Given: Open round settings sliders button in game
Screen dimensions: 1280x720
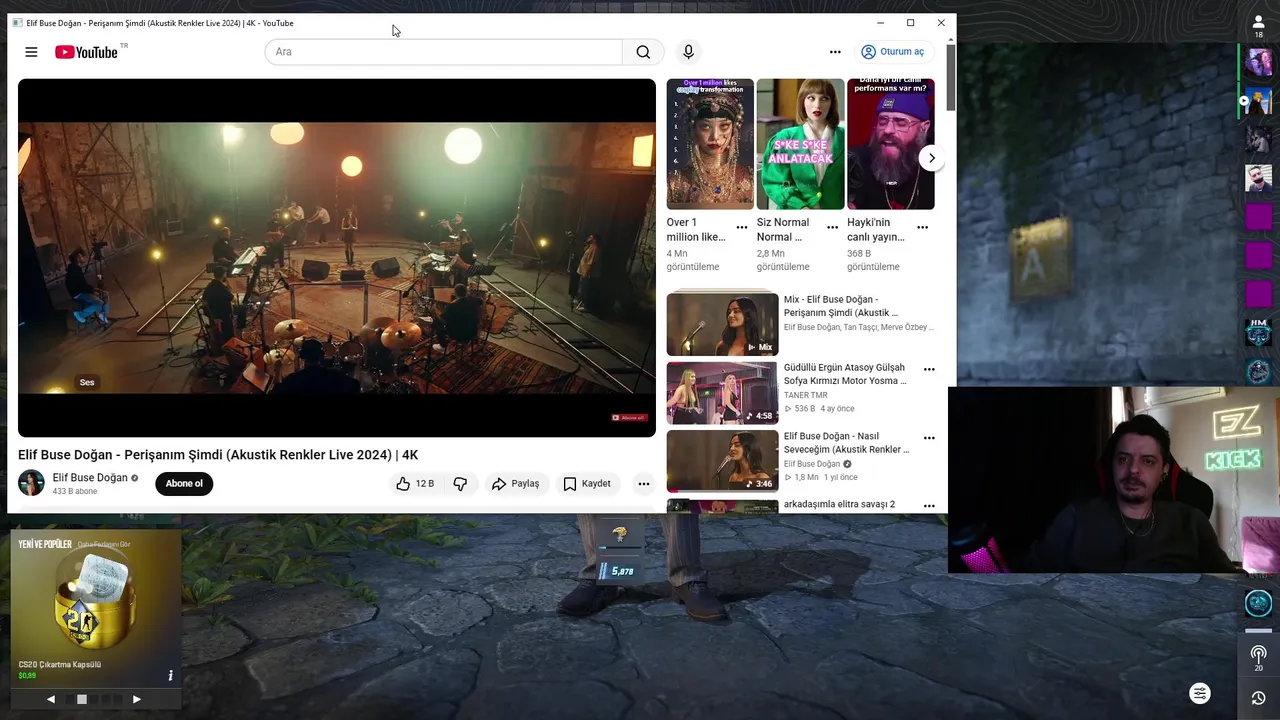Looking at the screenshot, I should pos(1200,693).
